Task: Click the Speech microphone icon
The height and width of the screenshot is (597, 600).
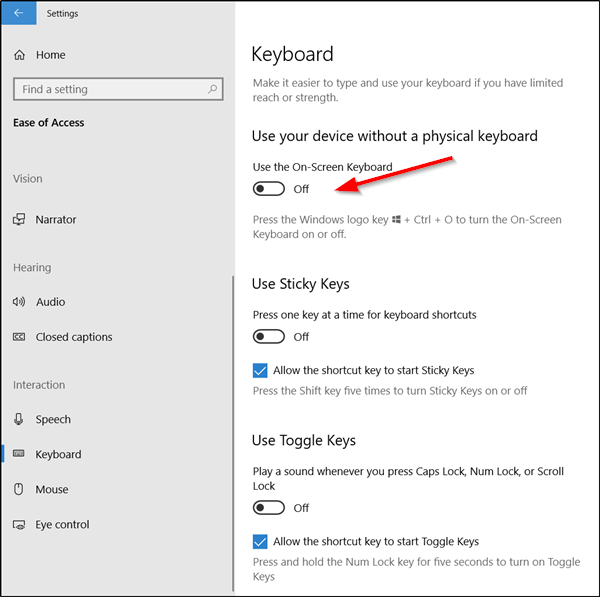Action: click(19, 420)
